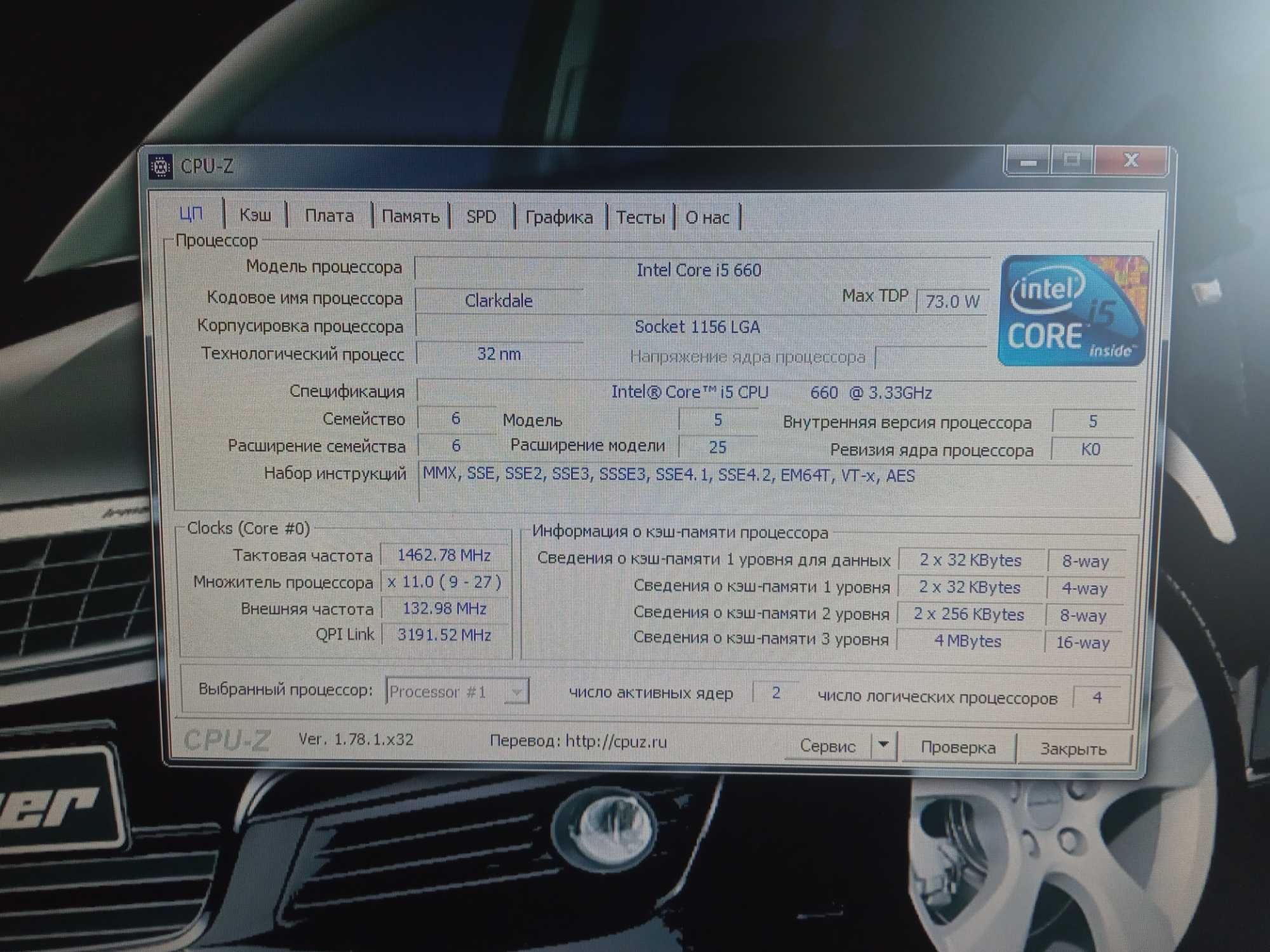Select the Память tab
Screen dimensions: 1270x952
point(411,216)
